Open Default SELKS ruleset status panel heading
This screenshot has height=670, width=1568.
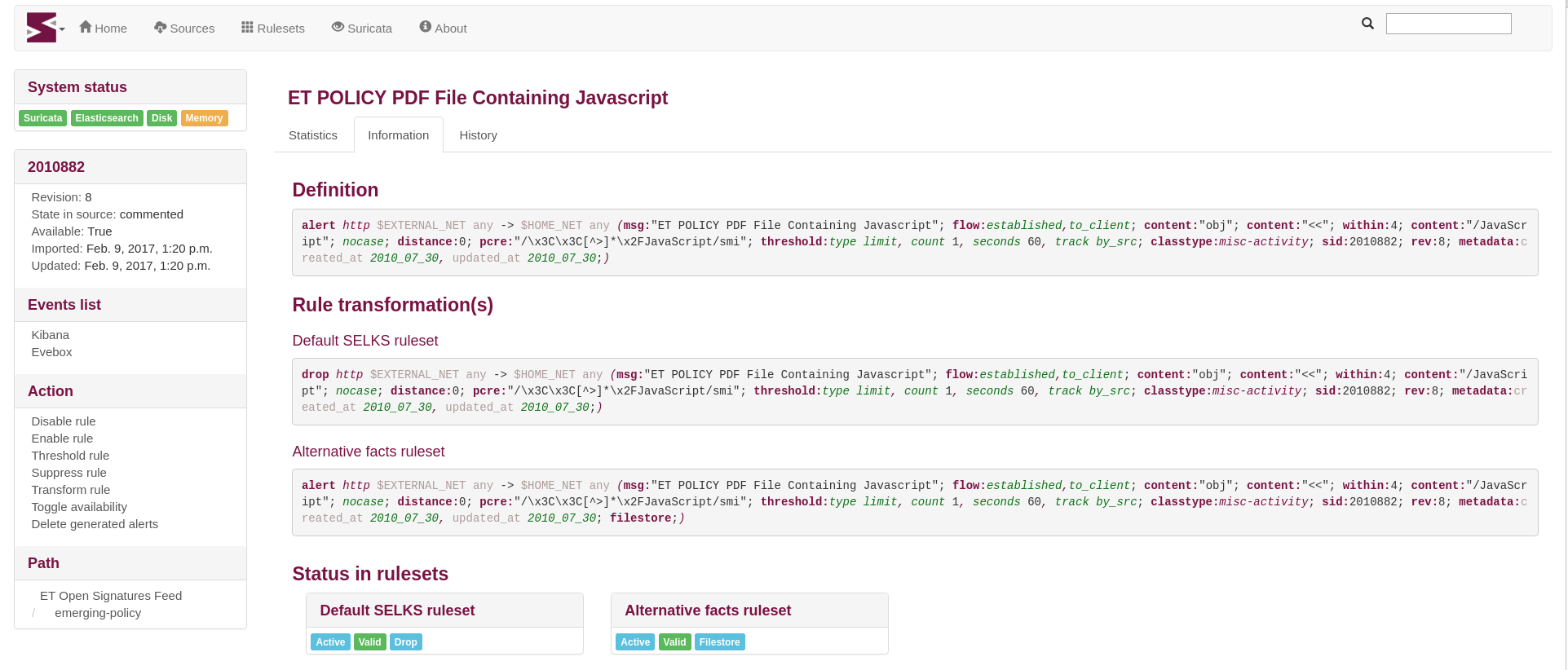[397, 610]
